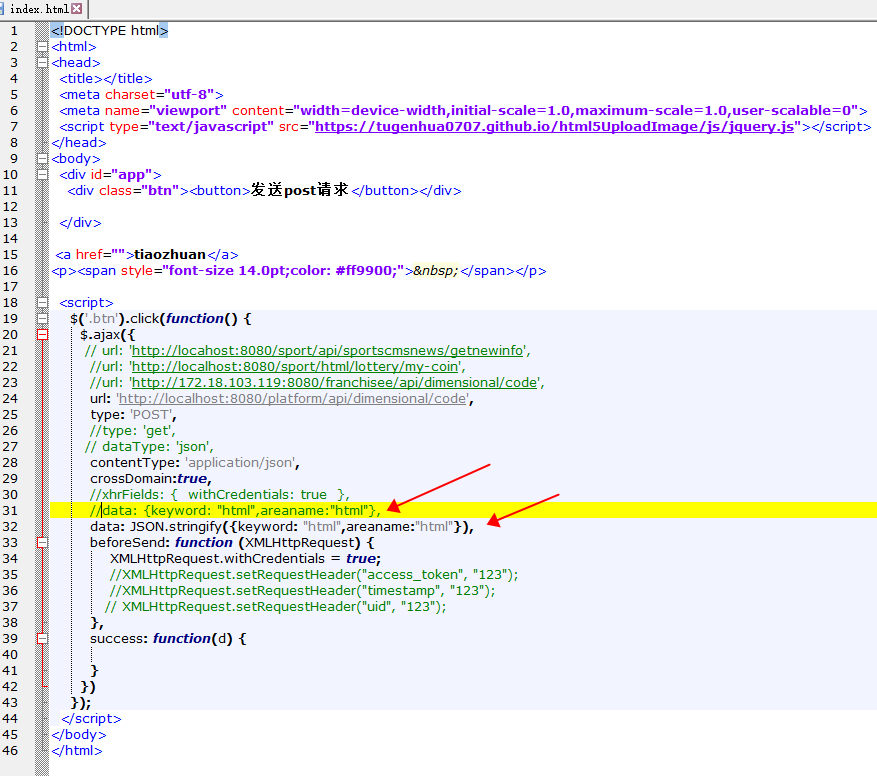This screenshot has height=776, width=877.
Task: Collapse the click function fold on line 19
Action: tap(42, 319)
